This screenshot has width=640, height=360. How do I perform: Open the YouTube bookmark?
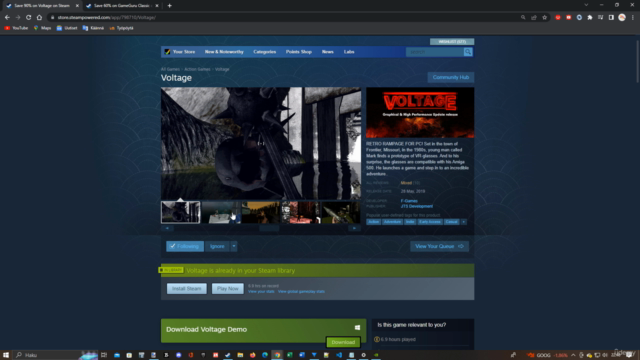tap(16, 28)
